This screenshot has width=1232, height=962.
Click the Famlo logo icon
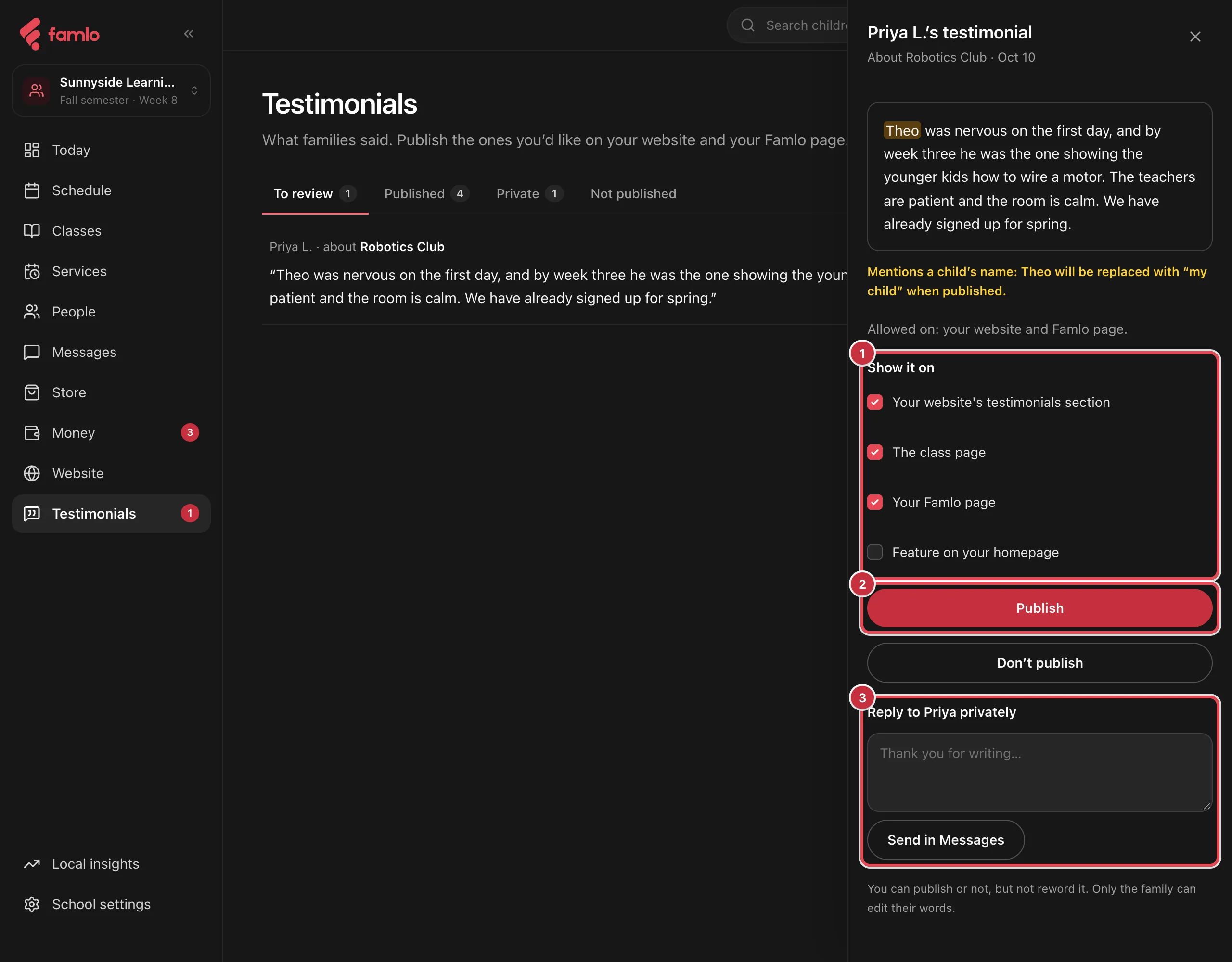tap(30, 34)
